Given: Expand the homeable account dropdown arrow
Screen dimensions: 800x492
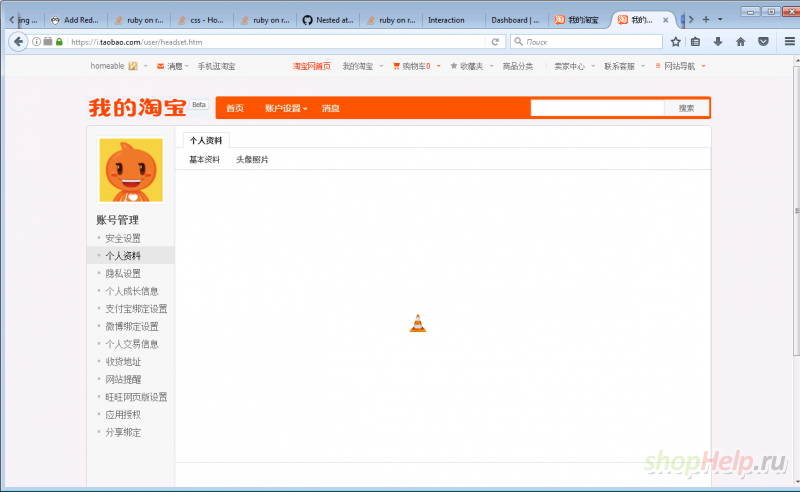Looking at the screenshot, I should [x=145, y=66].
